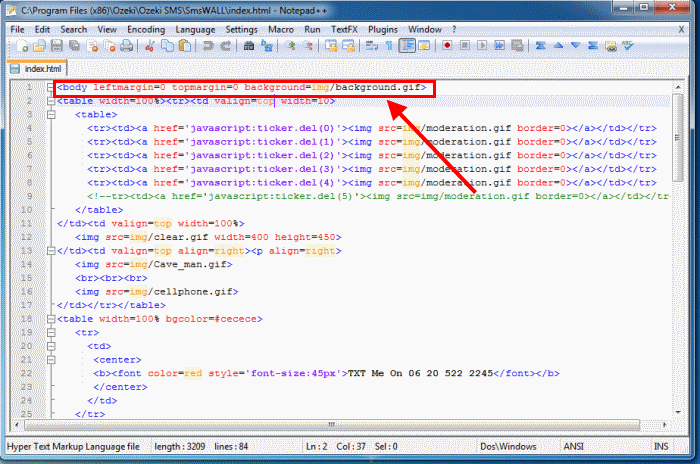Open the Window menu
Screen dimensions: 700x464
coord(425,29)
